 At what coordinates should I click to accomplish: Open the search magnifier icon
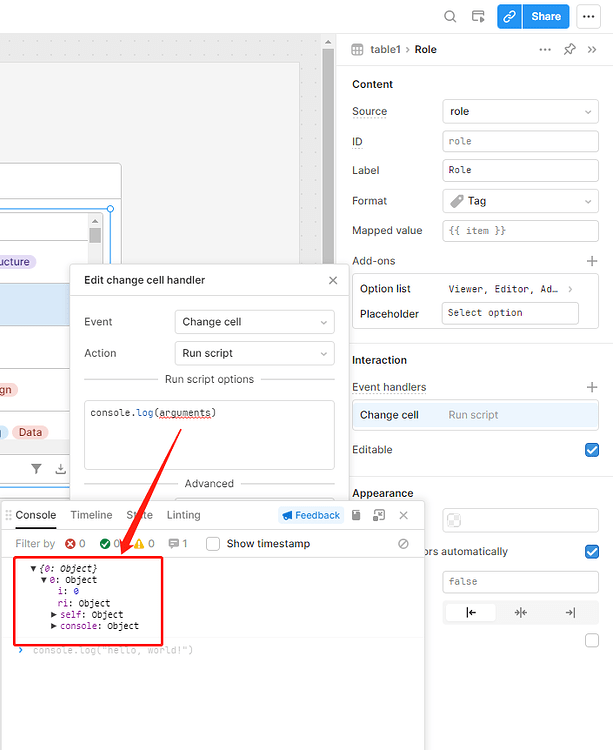pyautogui.click(x=450, y=17)
